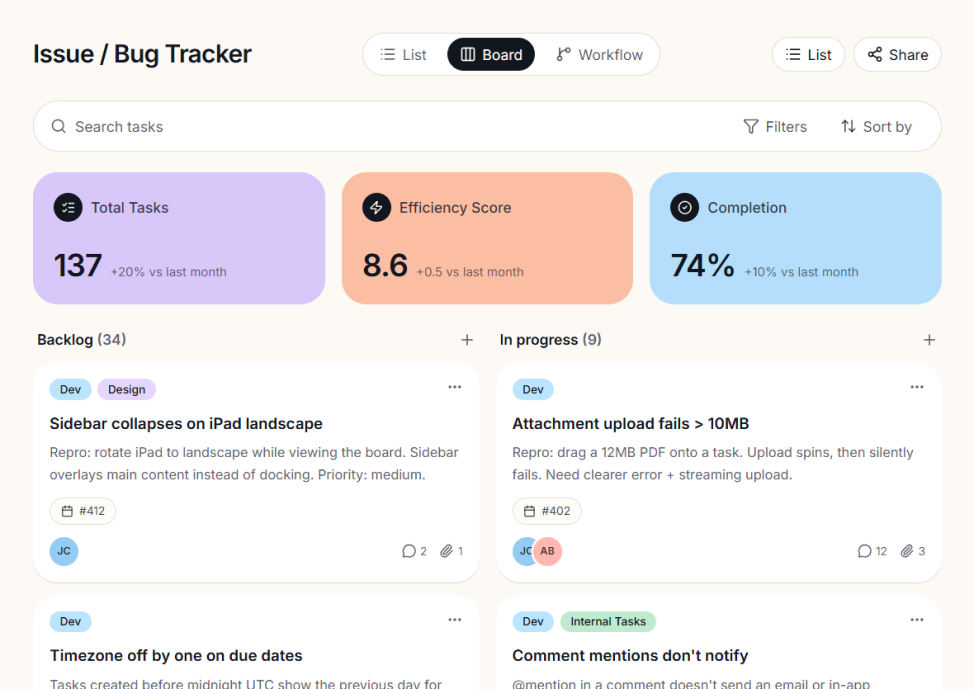The width and height of the screenshot is (974, 689).
Task: Open more options for Comment mentions card
Action: (917, 620)
